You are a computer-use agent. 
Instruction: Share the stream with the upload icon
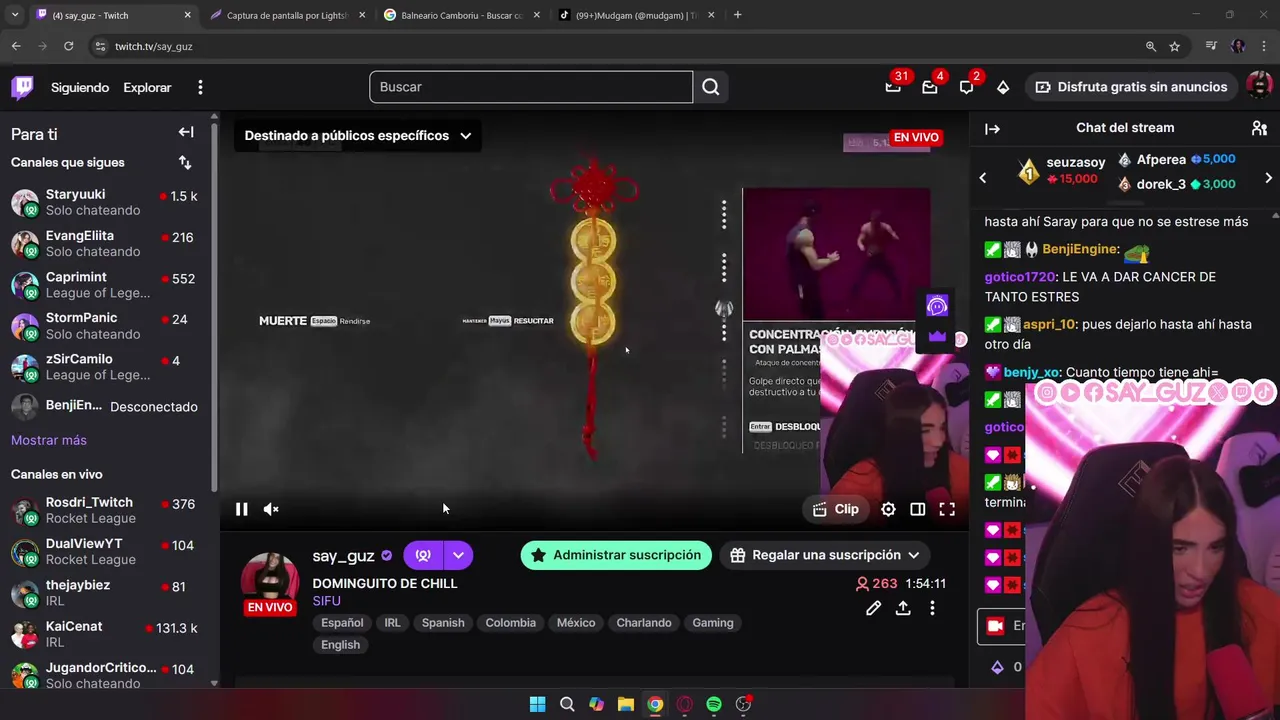click(903, 608)
